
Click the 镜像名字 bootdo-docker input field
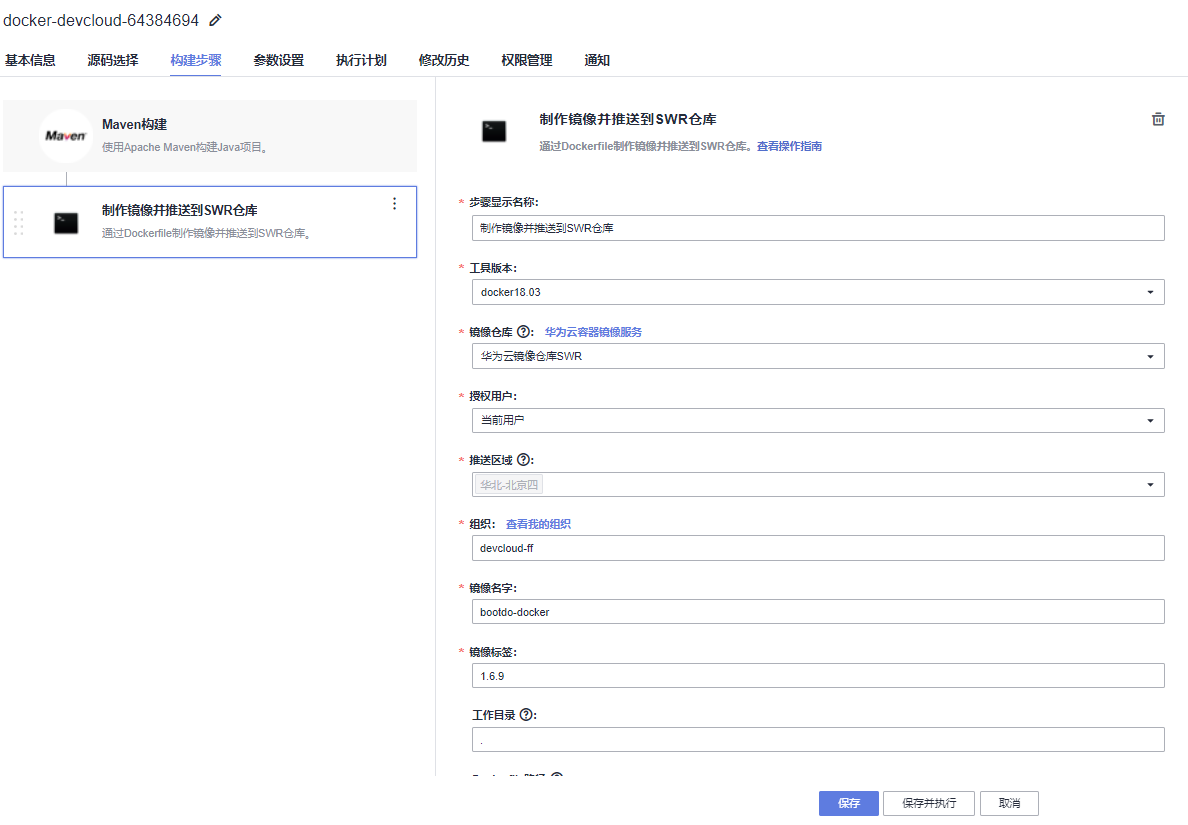[818, 612]
